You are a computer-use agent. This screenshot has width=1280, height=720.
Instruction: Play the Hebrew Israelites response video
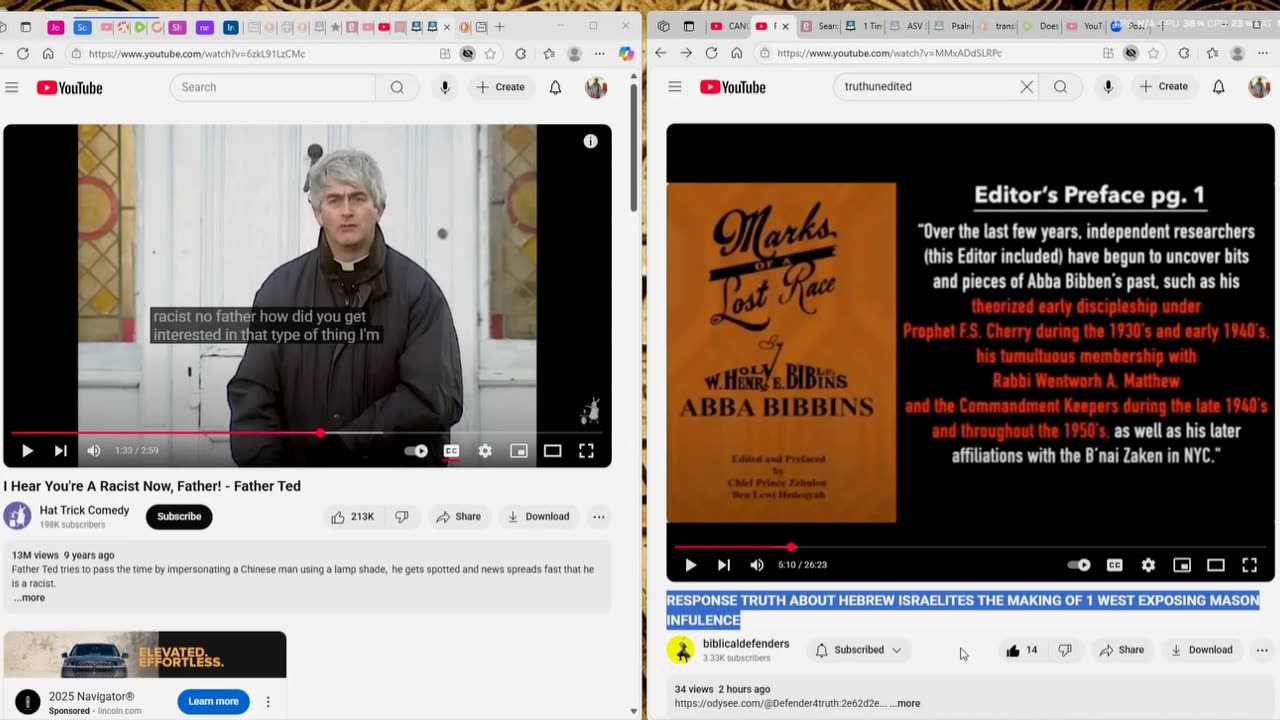click(x=690, y=565)
